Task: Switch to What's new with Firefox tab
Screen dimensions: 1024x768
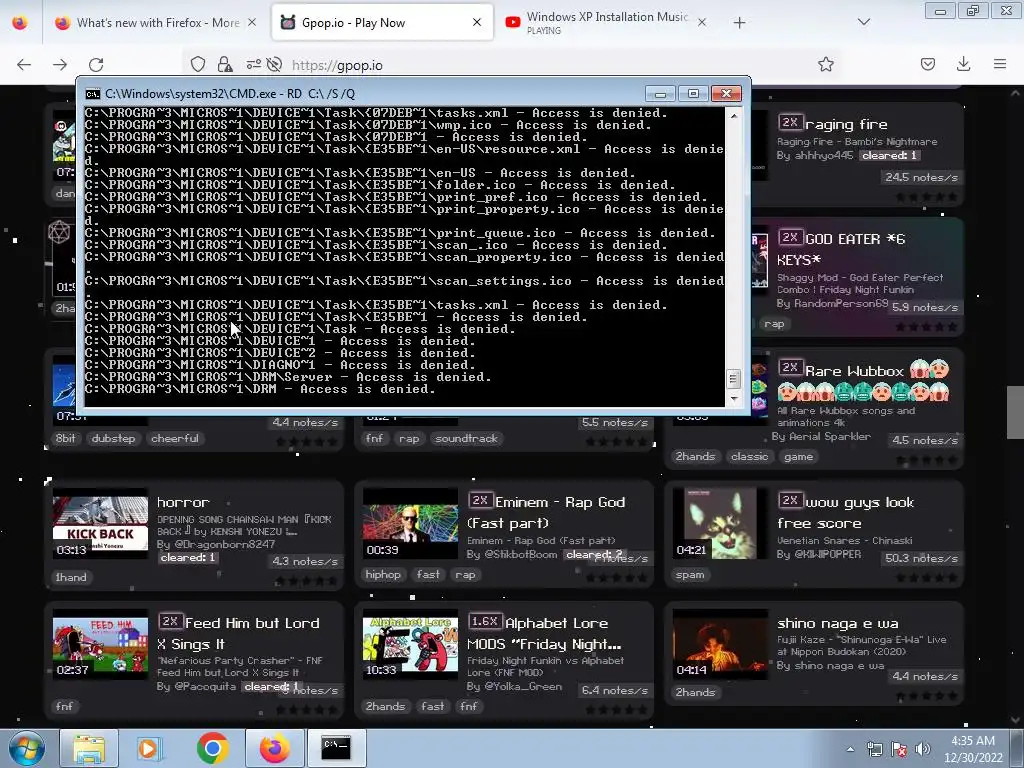Action: click(x=155, y=23)
